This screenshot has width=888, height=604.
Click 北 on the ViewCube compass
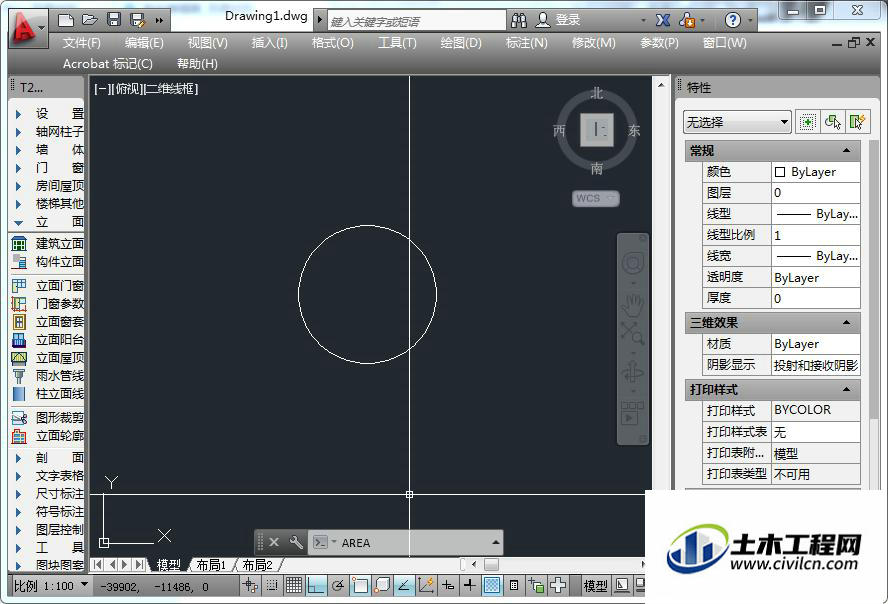click(597, 93)
